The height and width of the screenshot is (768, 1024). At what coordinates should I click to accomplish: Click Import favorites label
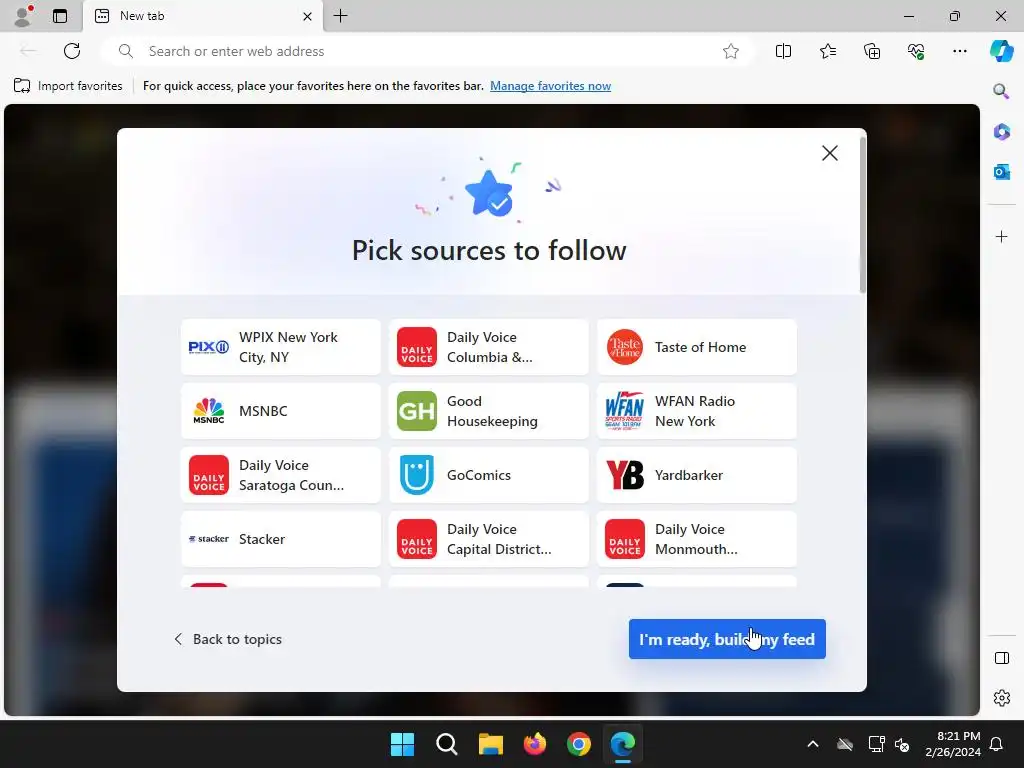80,86
